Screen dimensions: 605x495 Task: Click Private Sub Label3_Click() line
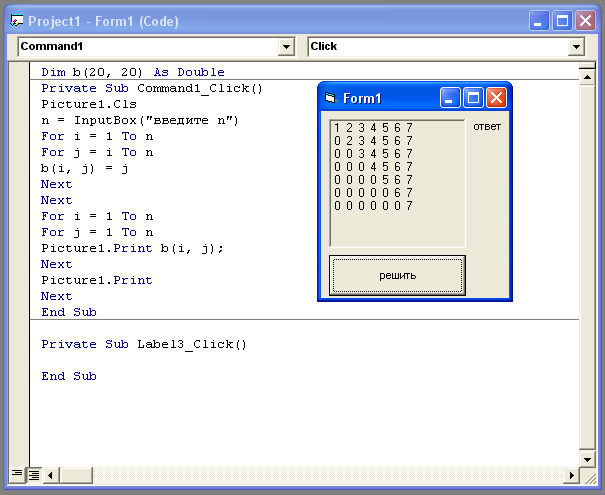(x=144, y=344)
